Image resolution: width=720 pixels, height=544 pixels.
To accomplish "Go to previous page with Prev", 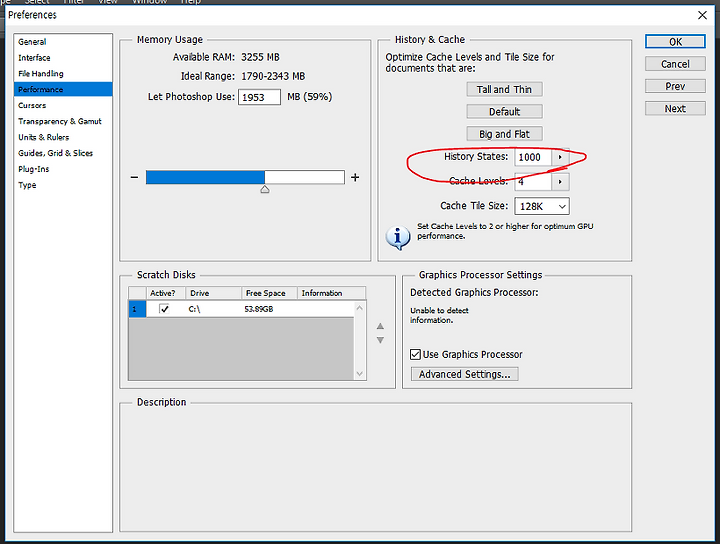I will tap(675, 86).
